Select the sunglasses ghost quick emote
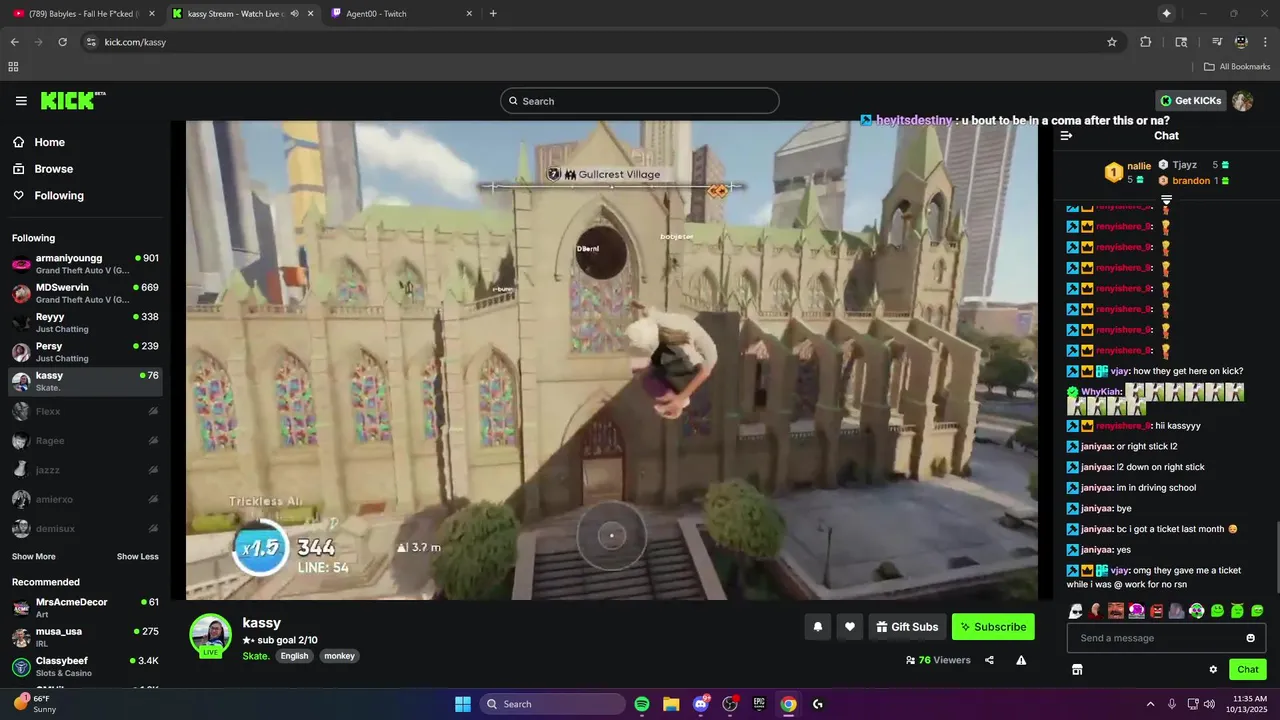 pos(1075,610)
